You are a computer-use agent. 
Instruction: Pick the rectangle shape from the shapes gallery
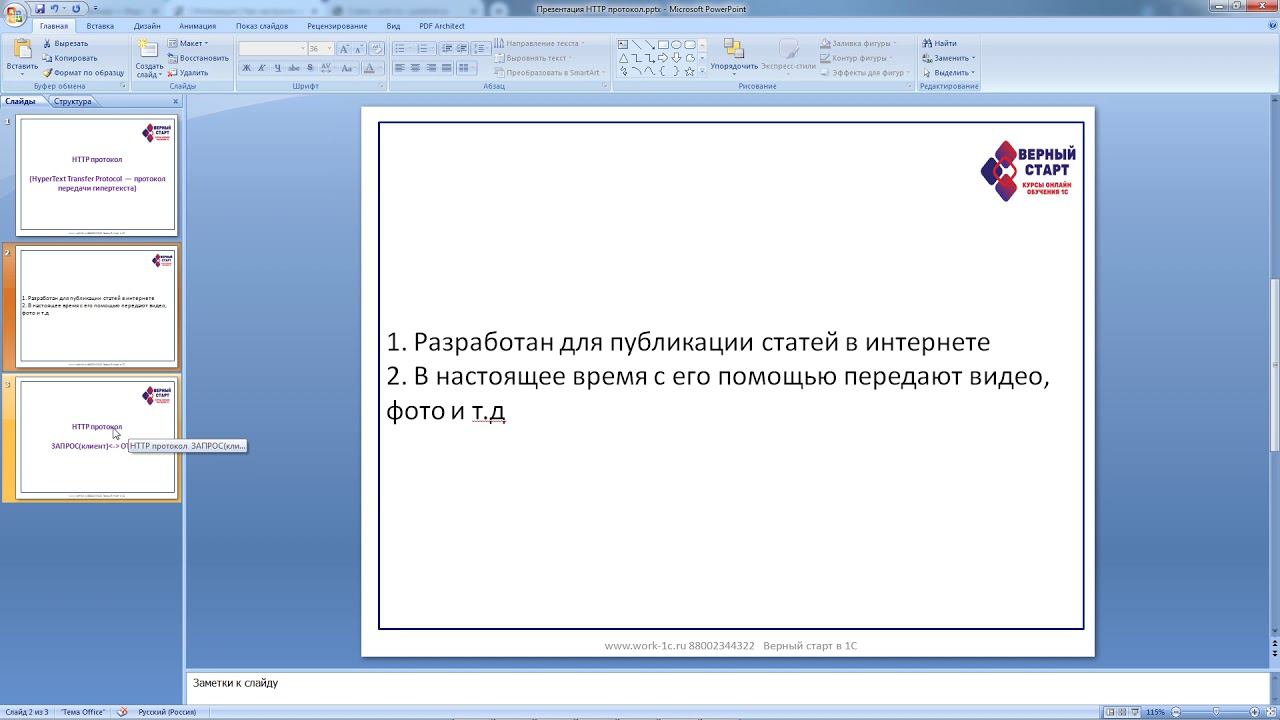coord(663,44)
